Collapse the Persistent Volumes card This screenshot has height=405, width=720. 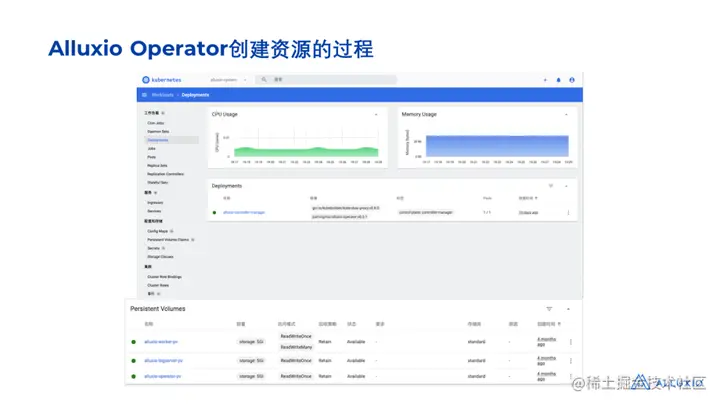coord(568,309)
